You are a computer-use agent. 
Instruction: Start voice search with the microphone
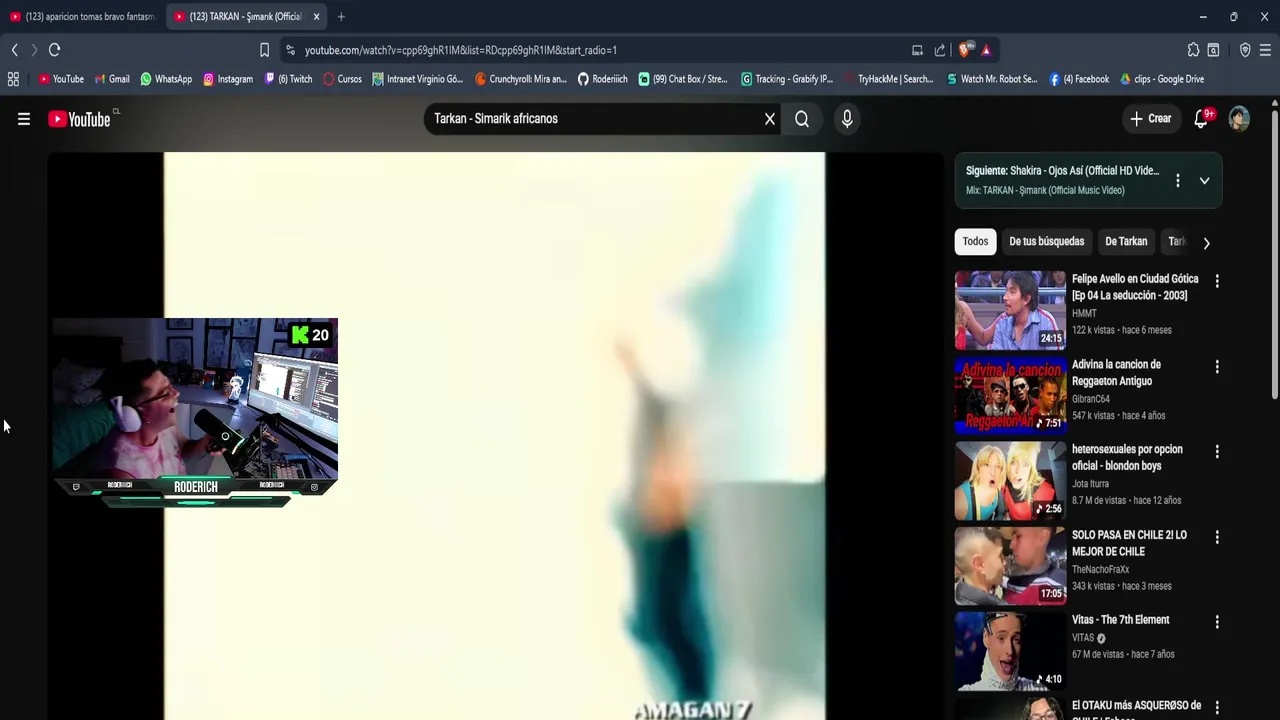pos(847,119)
